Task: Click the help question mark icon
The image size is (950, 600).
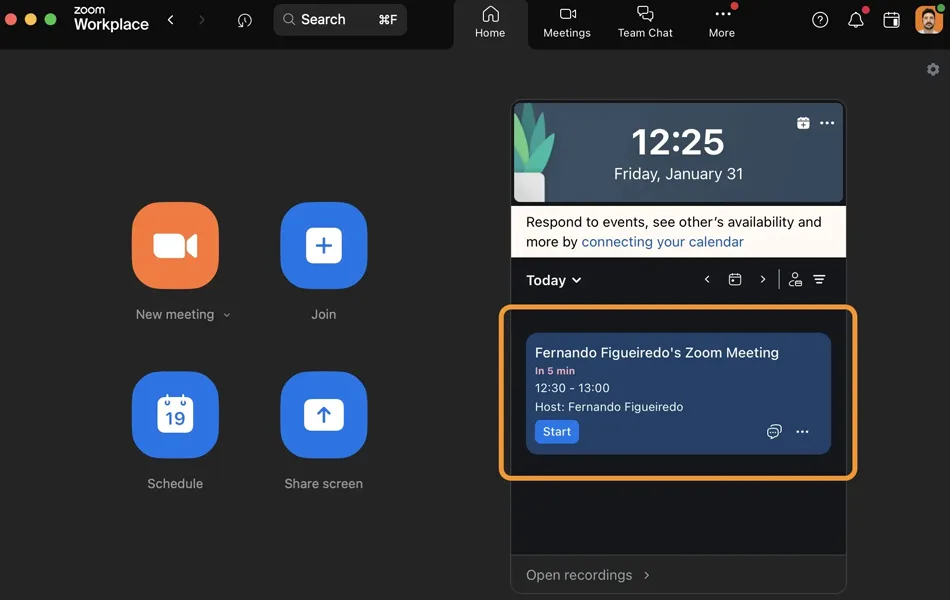Action: [820, 20]
